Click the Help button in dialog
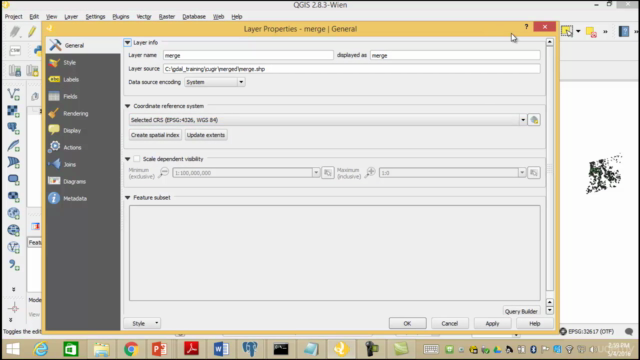640x360 pixels. [x=535, y=323]
